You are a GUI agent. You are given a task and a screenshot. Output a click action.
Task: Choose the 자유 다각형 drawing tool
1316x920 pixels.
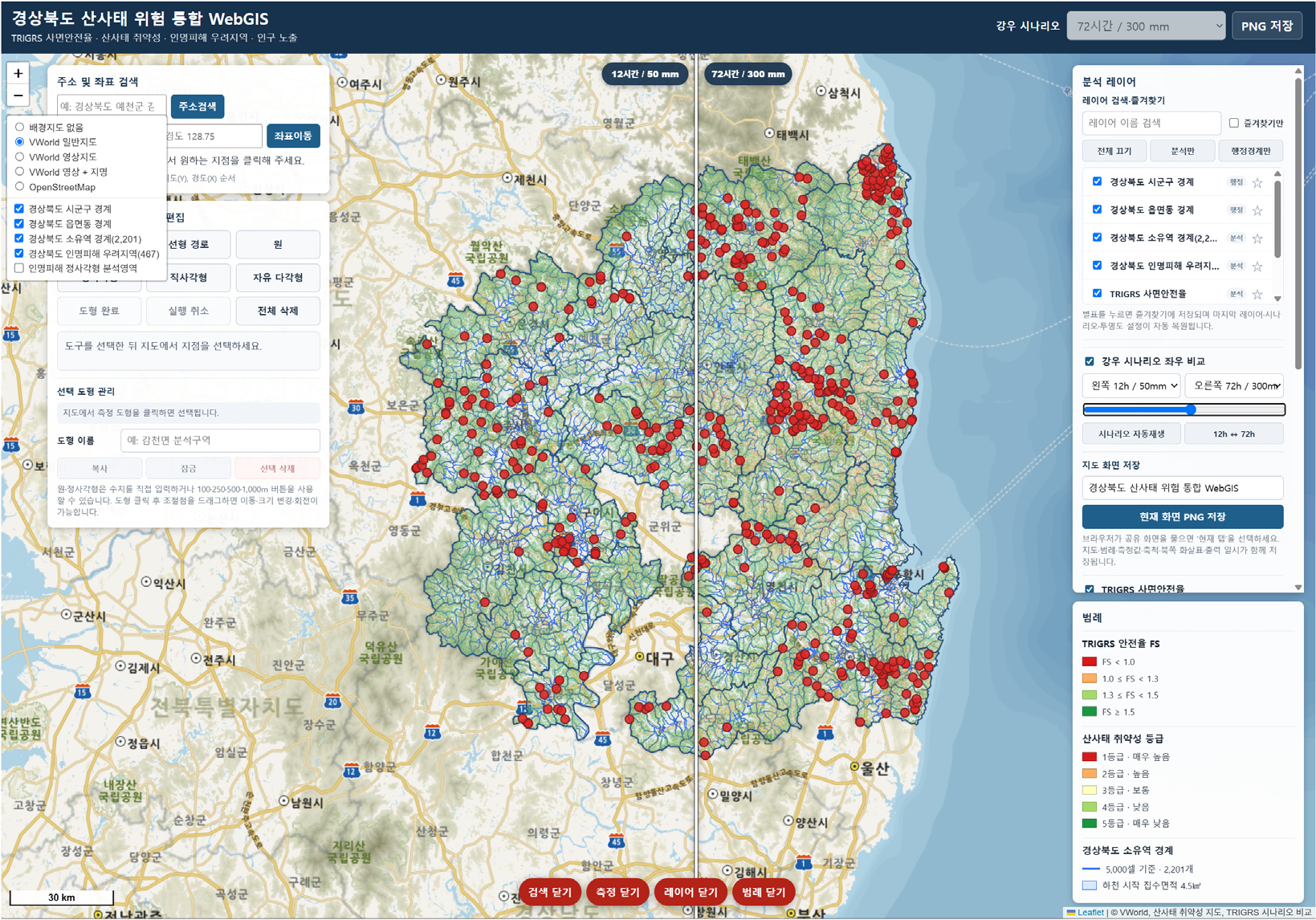pos(278,278)
